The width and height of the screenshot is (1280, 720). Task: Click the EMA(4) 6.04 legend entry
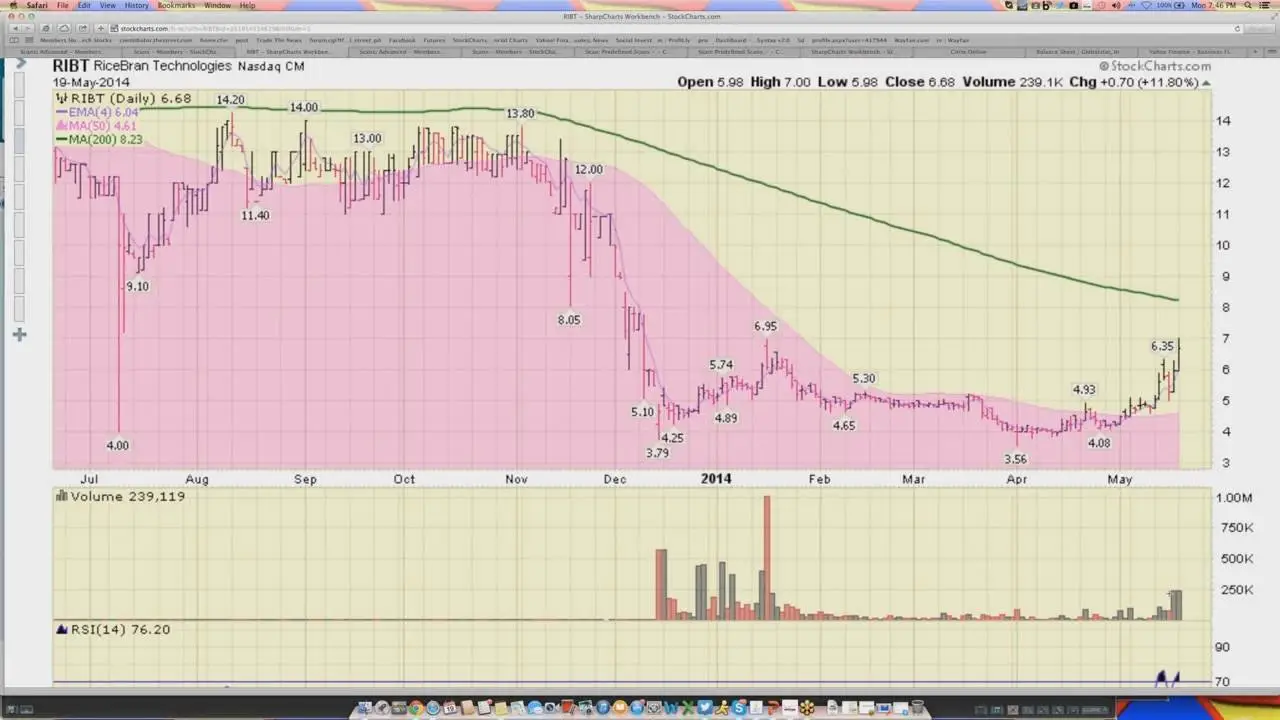tap(97, 113)
